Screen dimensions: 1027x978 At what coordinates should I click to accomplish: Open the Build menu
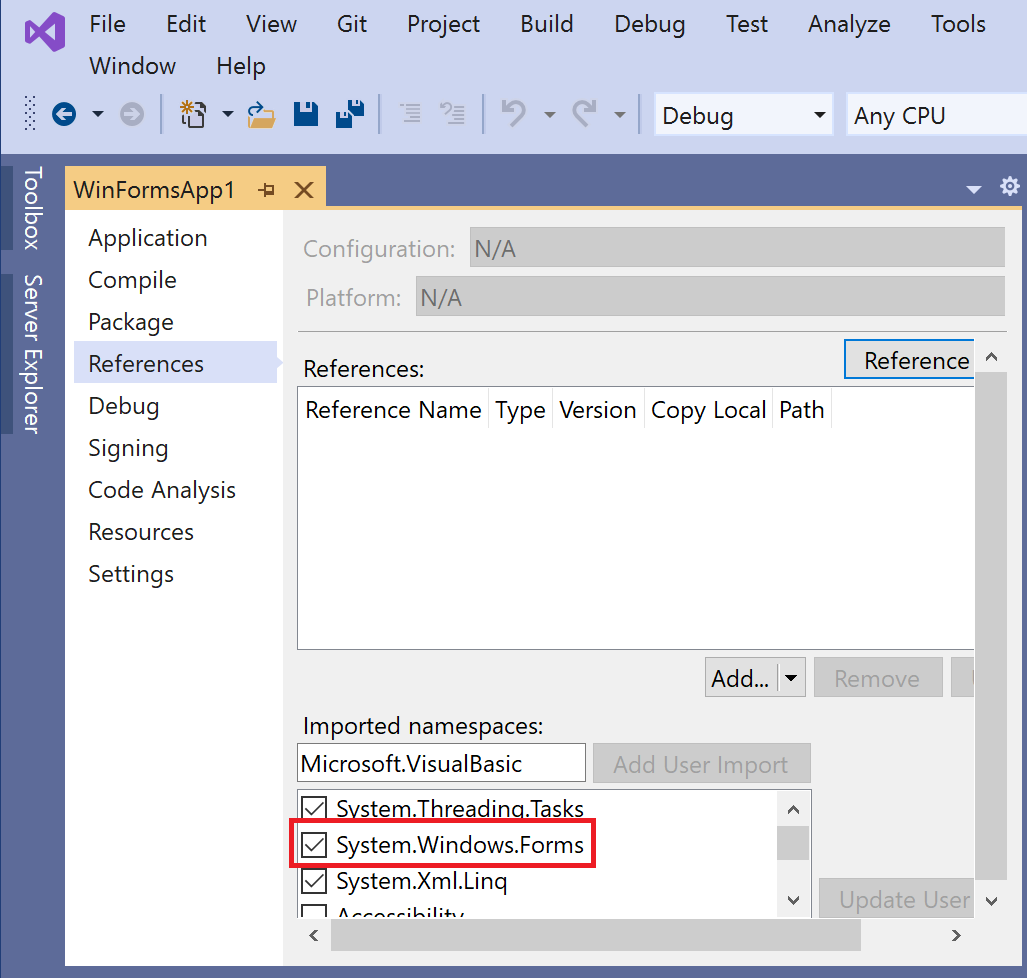pyautogui.click(x=547, y=24)
